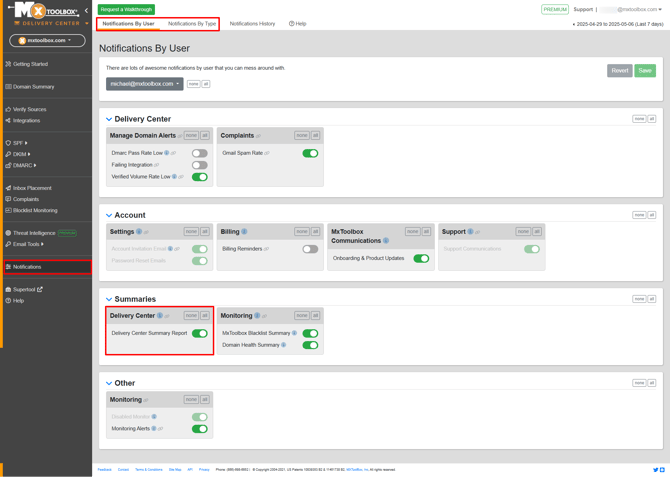Click the PREMIUM badge

[555, 9]
